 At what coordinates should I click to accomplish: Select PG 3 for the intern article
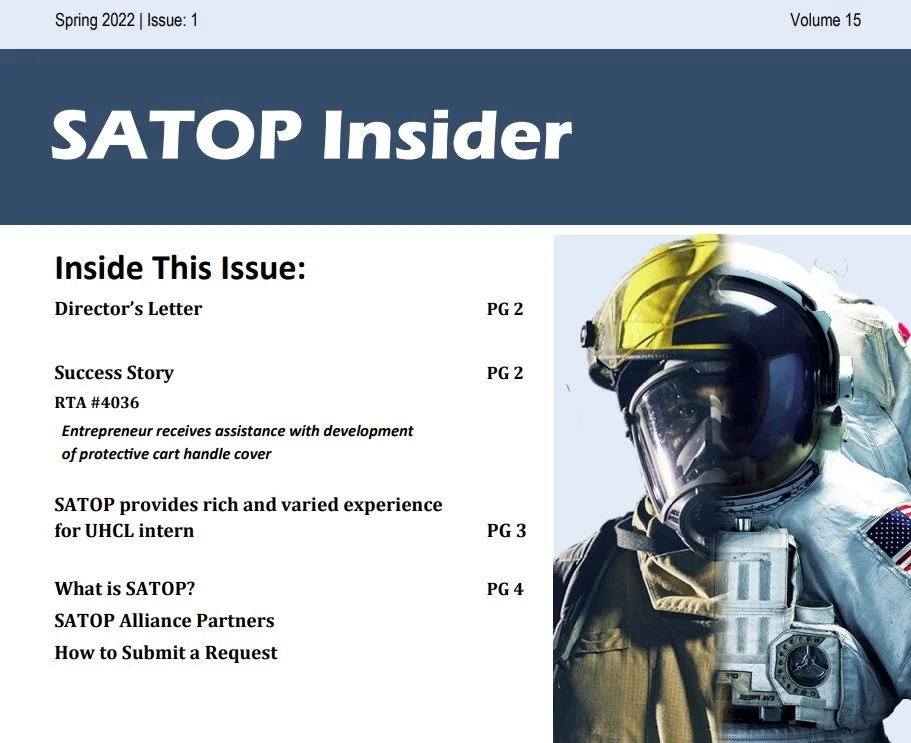(504, 531)
